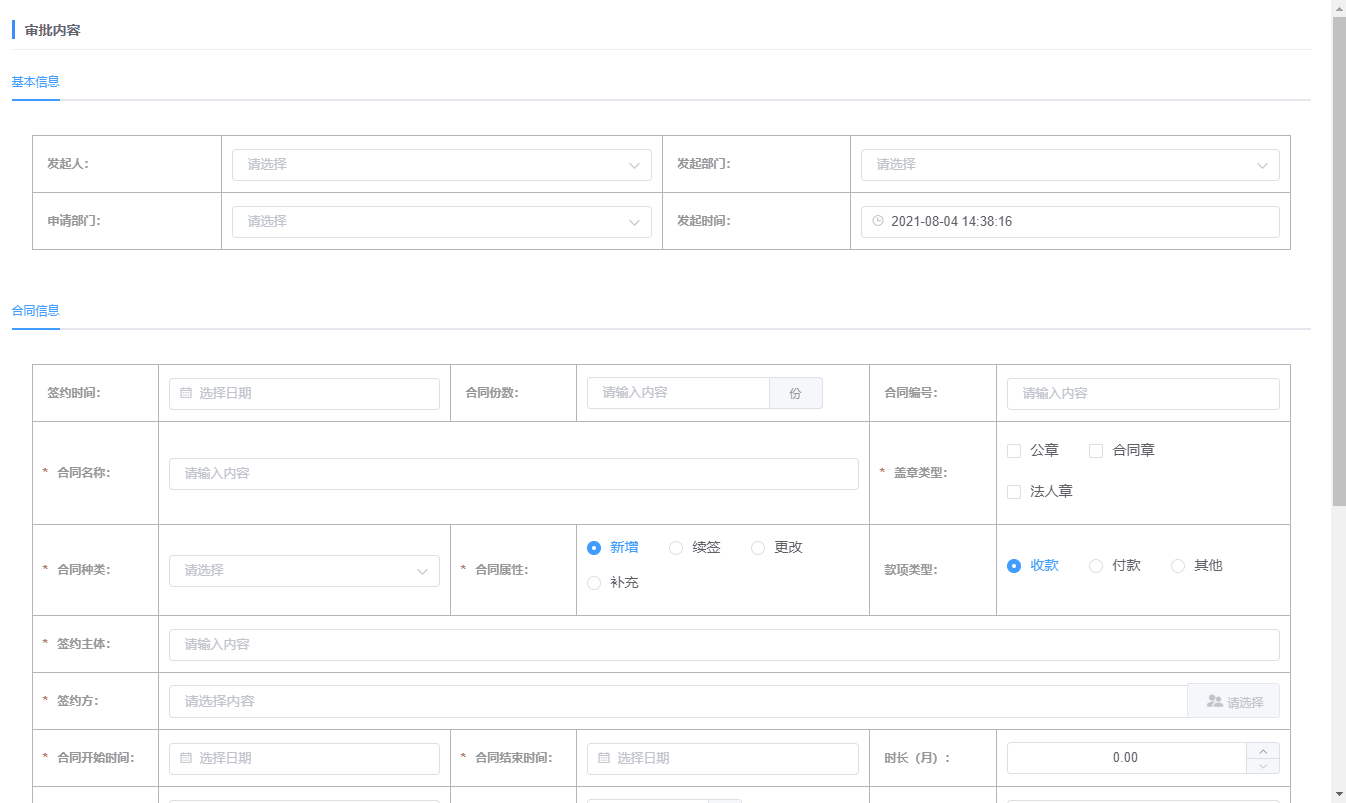The height and width of the screenshot is (803, 1346).
Task: Check the 公章 checkbox
Action: coord(1014,451)
